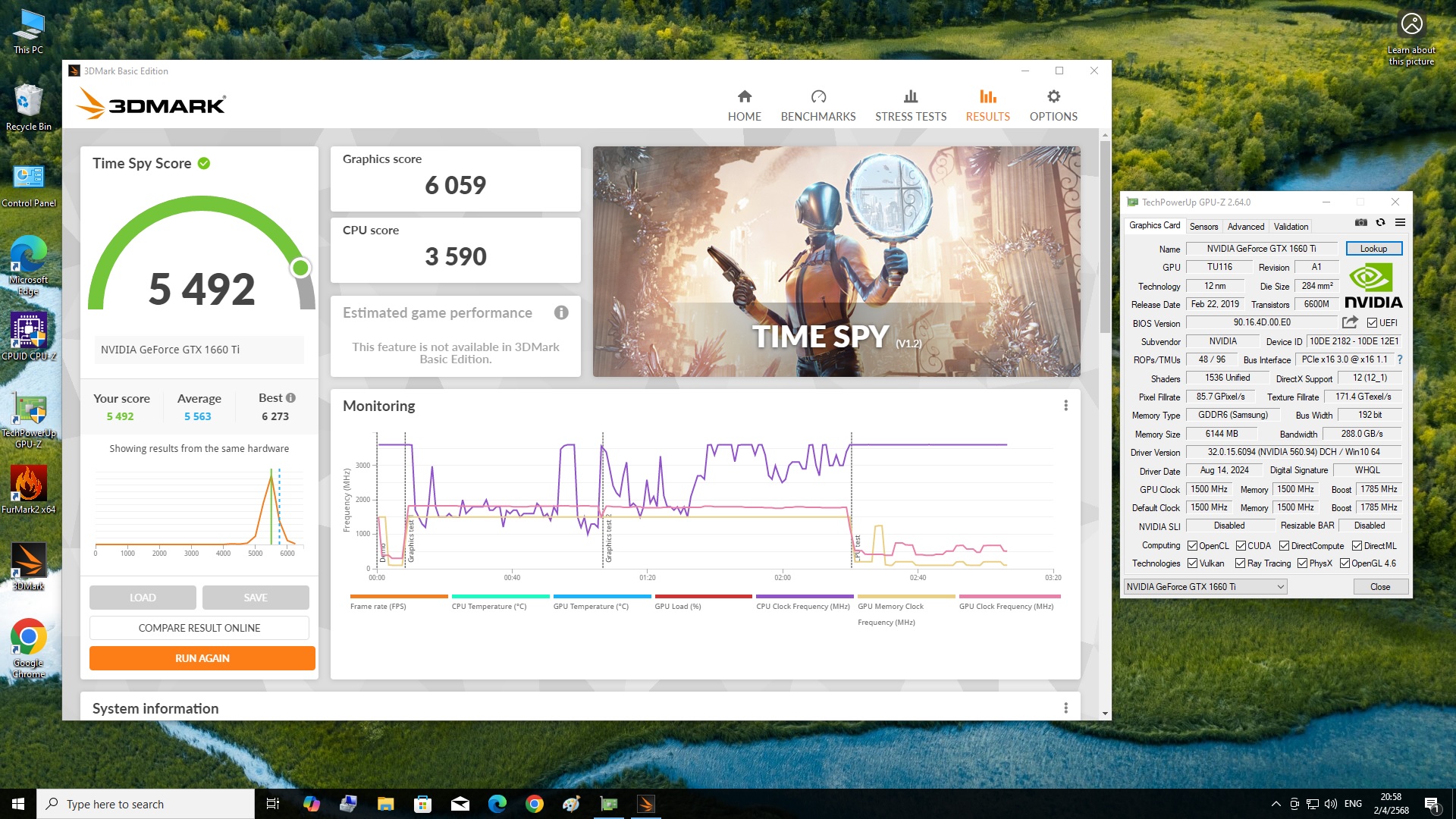
Task: Toggle the CPU Clock Frequency legend color bar
Action: pos(805,597)
